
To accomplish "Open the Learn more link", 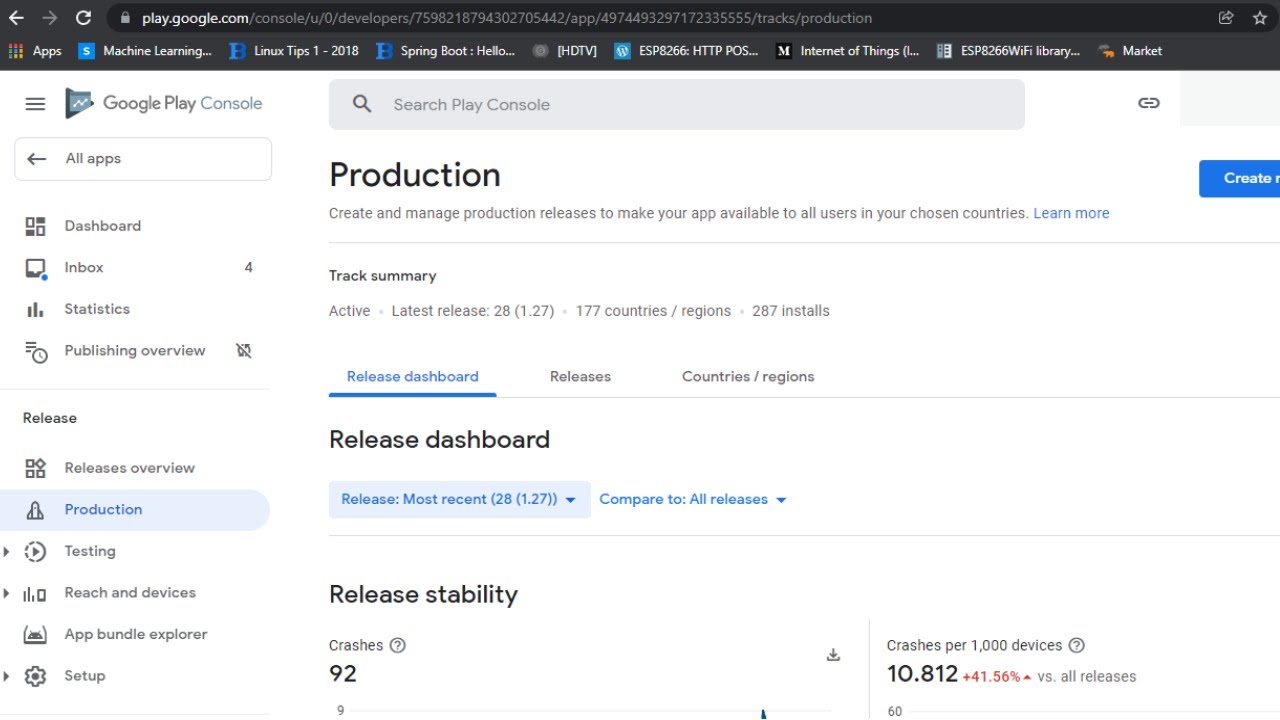I will click(x=1071, y=213).
